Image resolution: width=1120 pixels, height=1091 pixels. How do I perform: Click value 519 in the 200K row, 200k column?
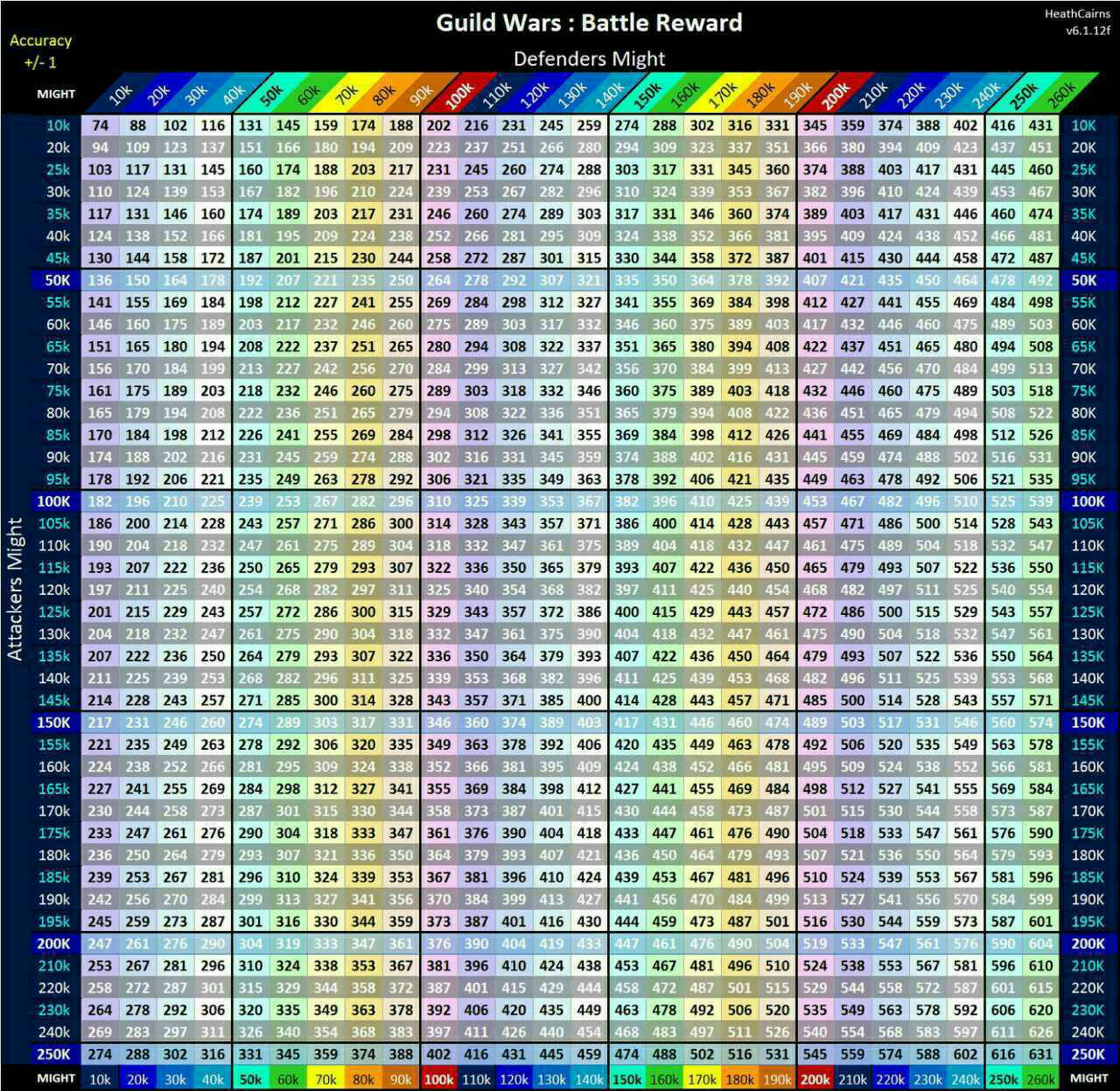click(815, 943)
